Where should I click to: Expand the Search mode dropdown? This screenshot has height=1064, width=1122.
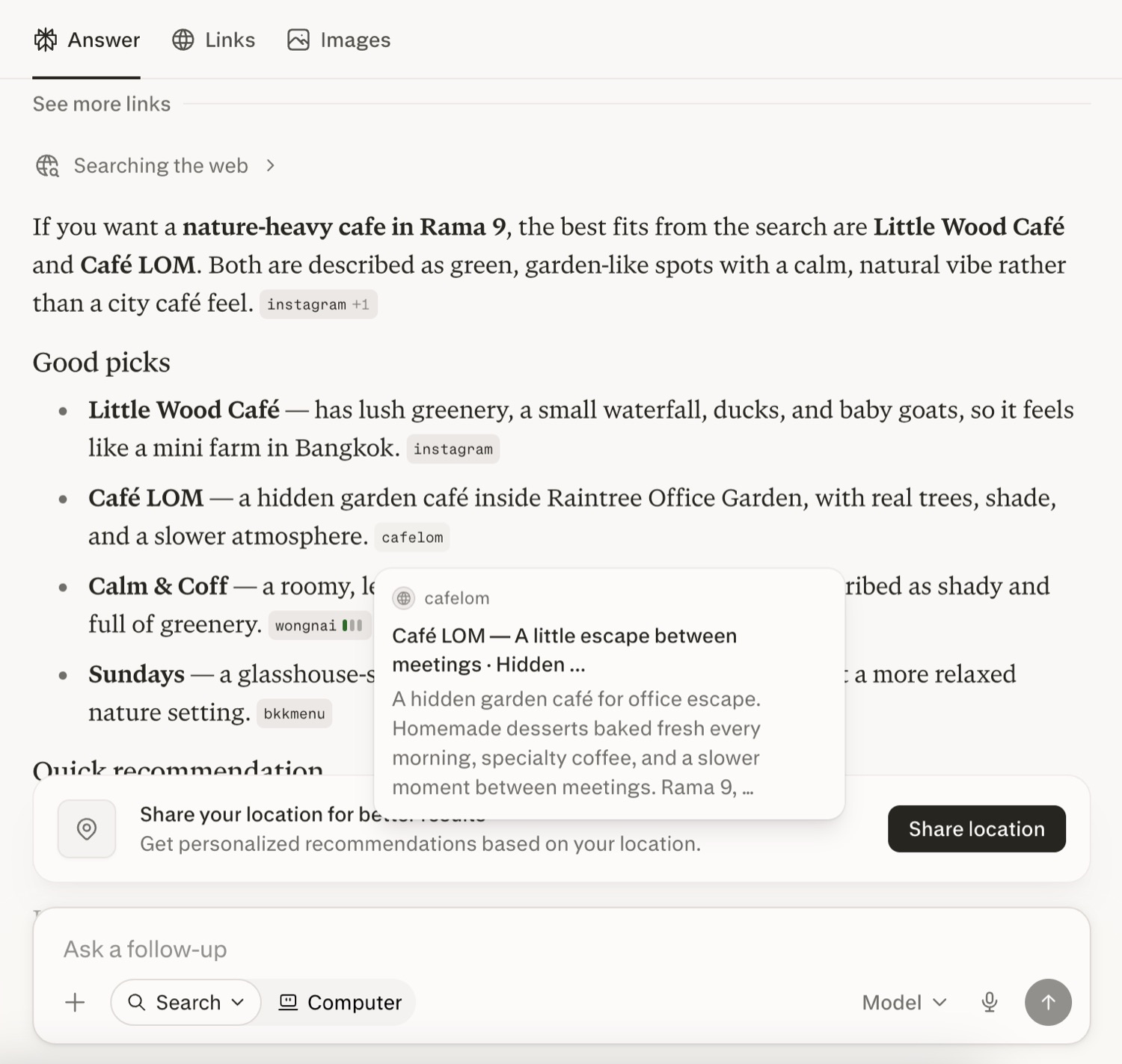(186, 1003)
